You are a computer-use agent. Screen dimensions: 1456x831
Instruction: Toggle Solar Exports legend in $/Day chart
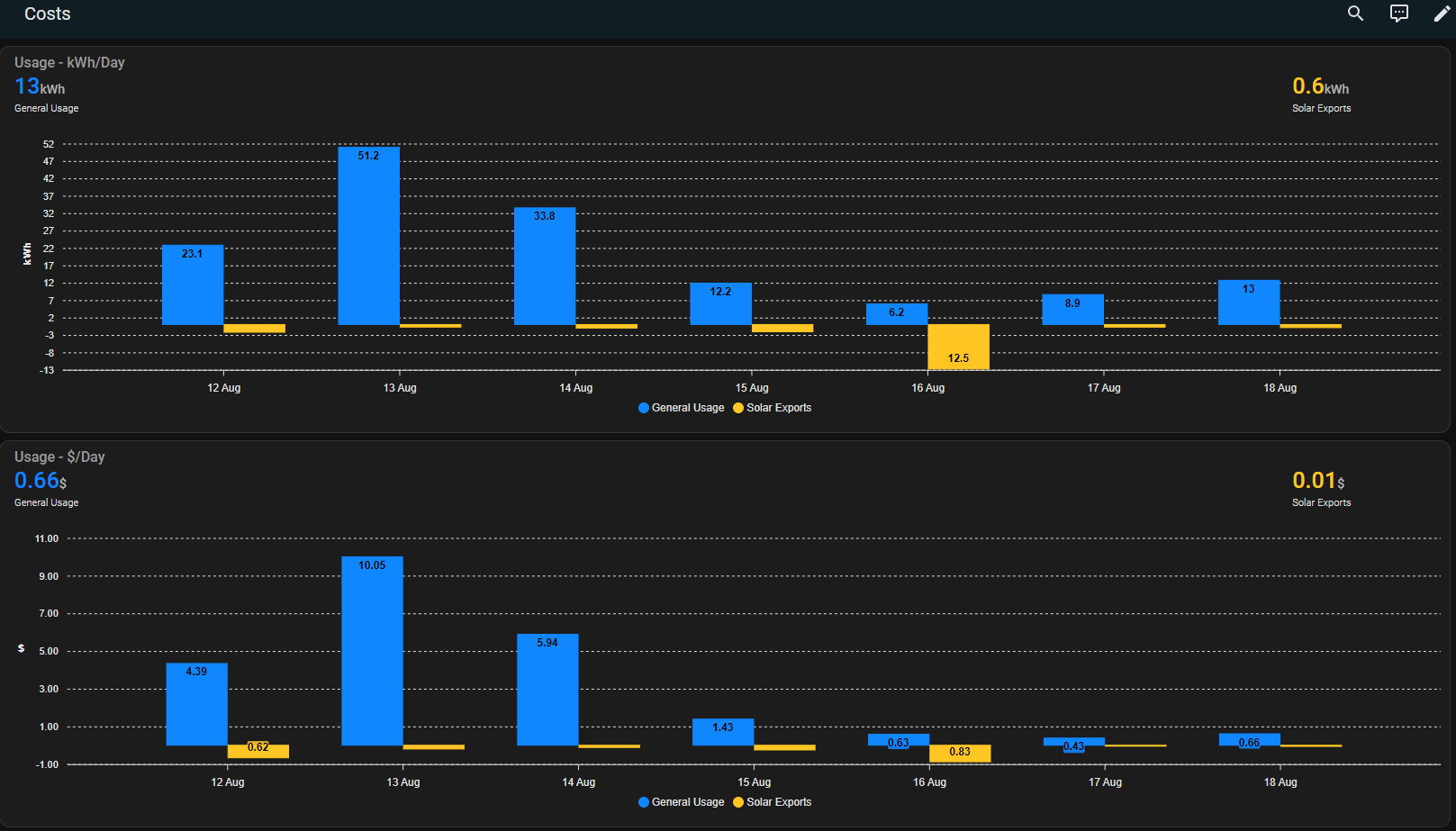[x=773, y=802]
